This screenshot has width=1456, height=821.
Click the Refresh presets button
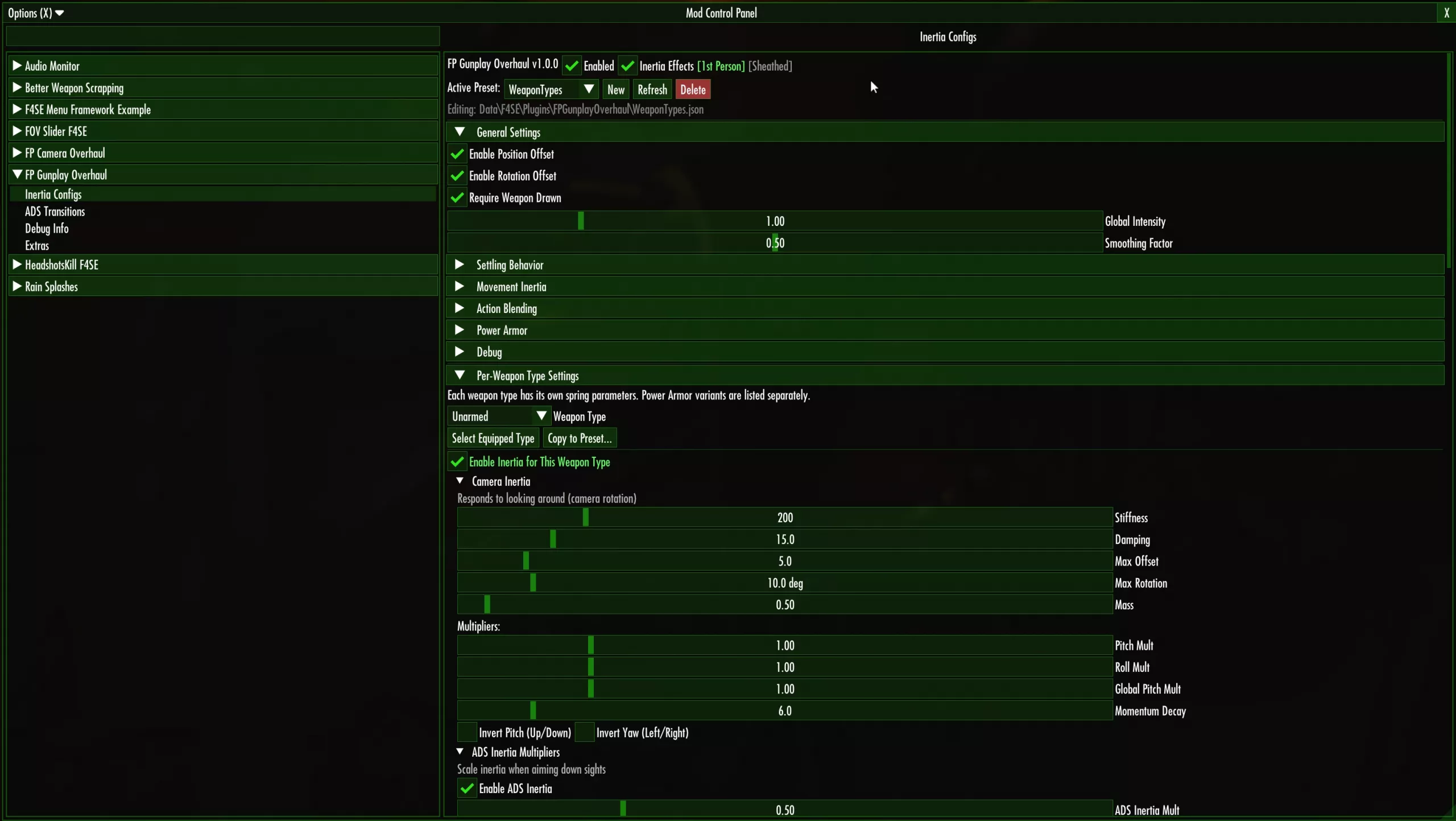pyautogui.click(x=652, y=89)
